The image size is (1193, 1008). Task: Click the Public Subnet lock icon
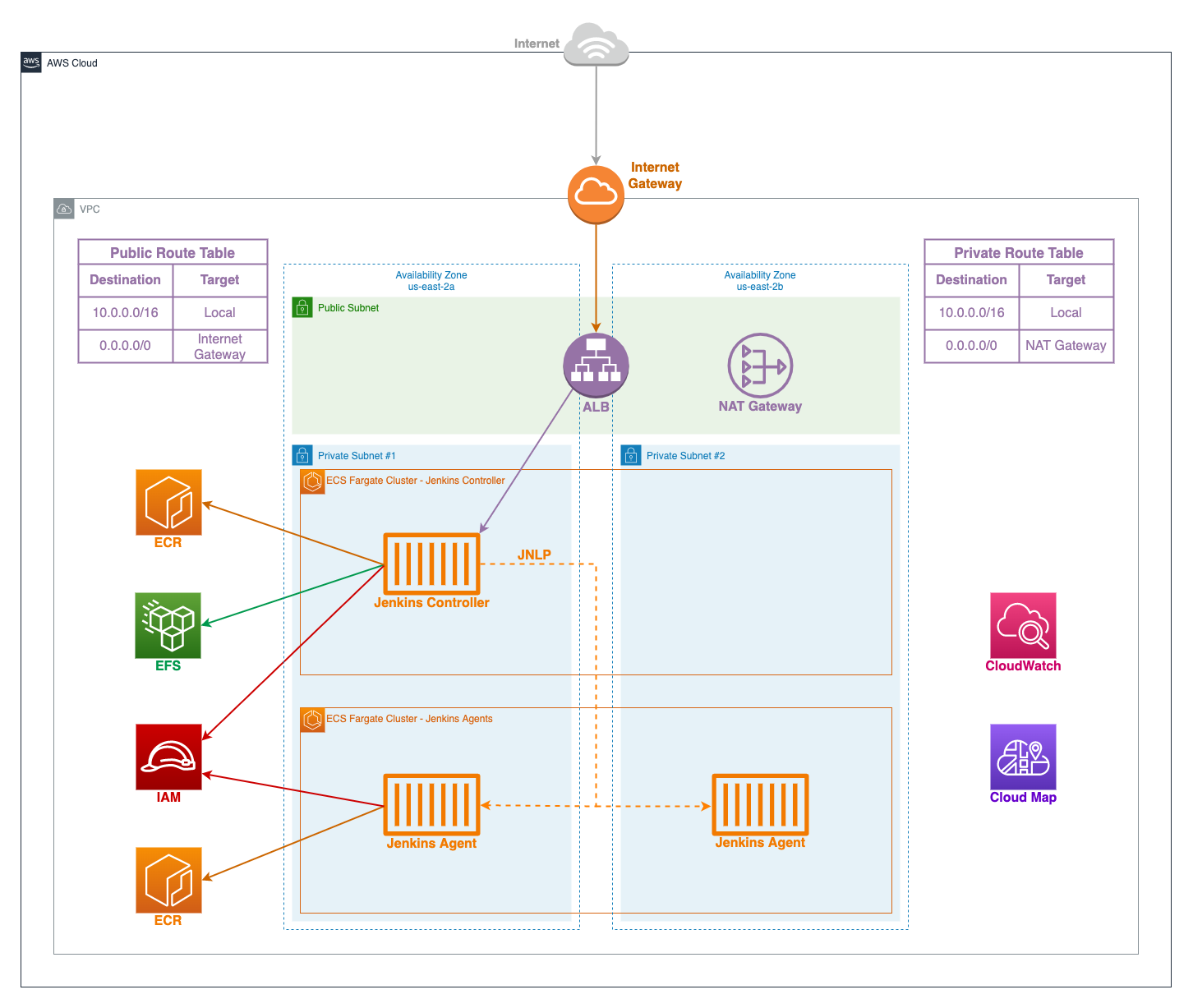coord(302,307)
